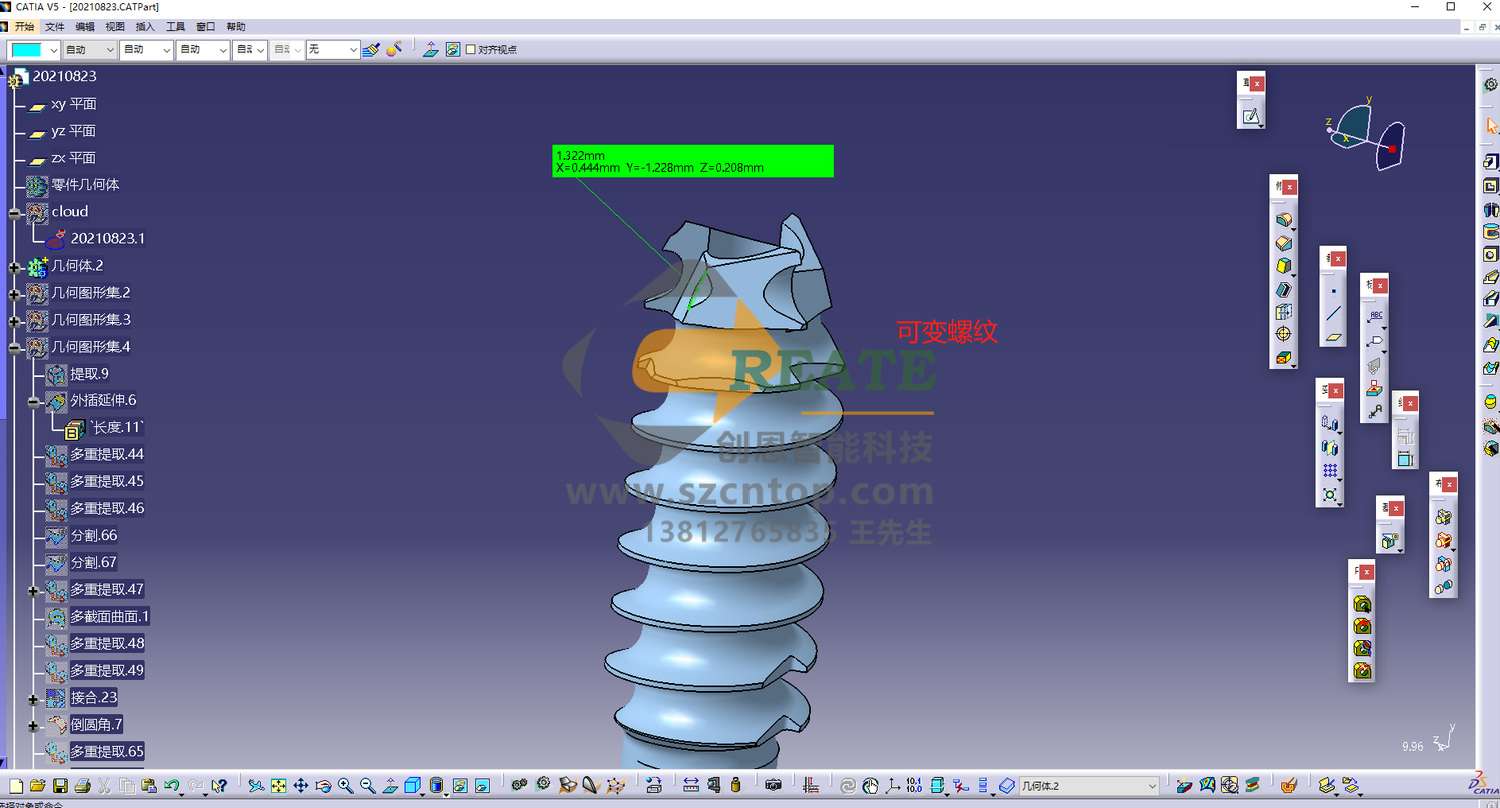The height and width of the screenshot is (808, 1500).
Task: Expand the 接合.23 node
Action: (34, 698)
